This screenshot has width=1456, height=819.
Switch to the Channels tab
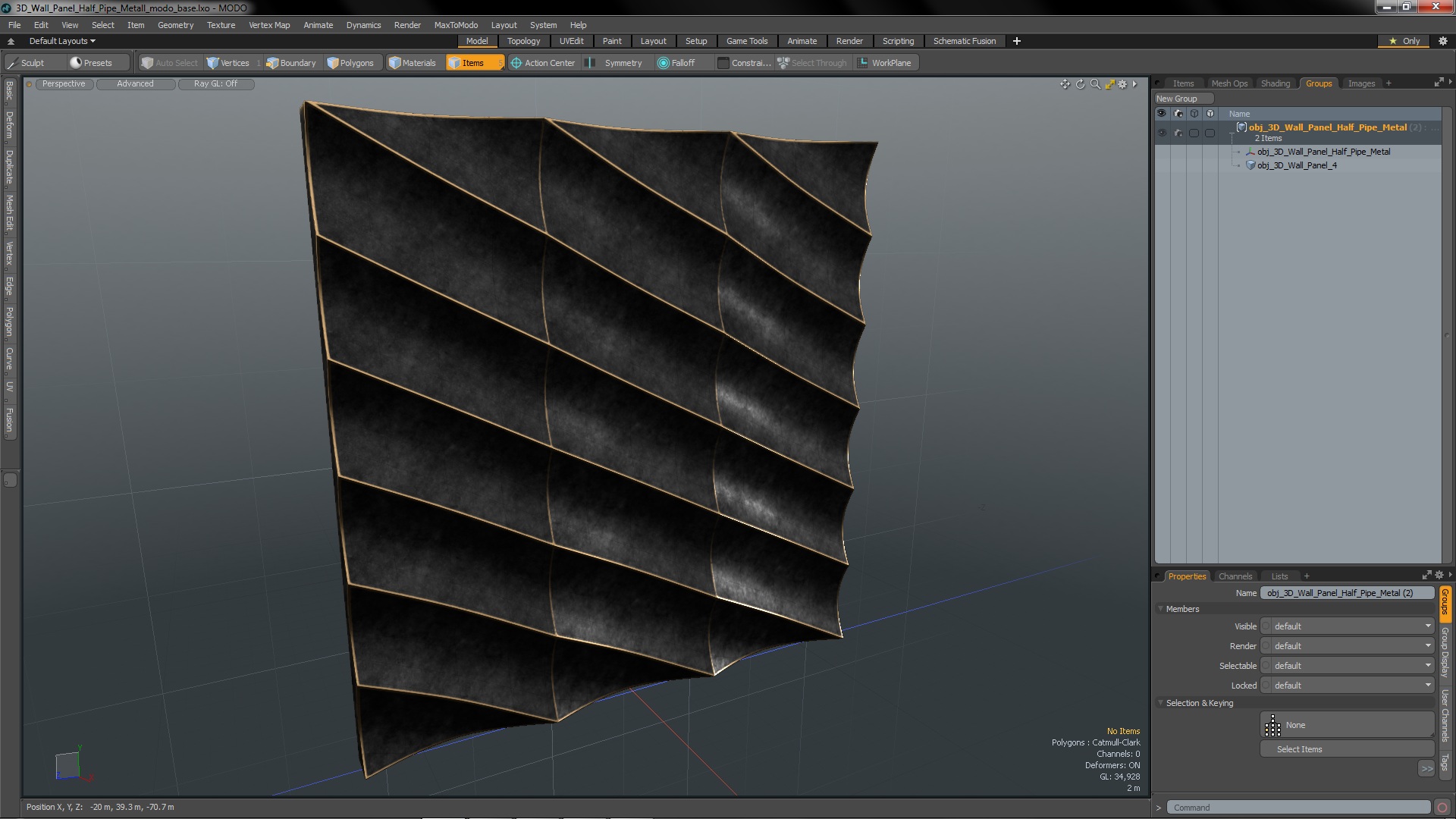(x=1235, y=576)
